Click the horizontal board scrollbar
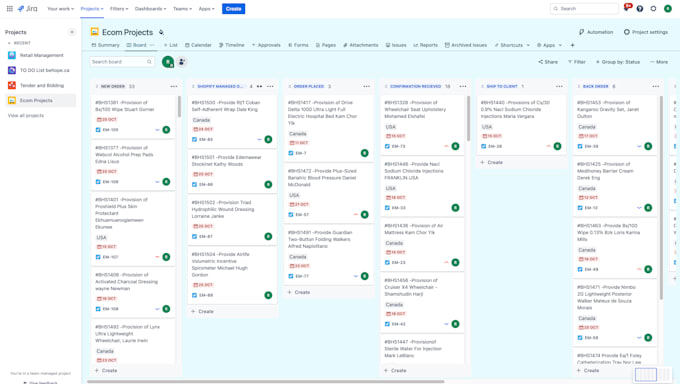 (x=265, y=382)
